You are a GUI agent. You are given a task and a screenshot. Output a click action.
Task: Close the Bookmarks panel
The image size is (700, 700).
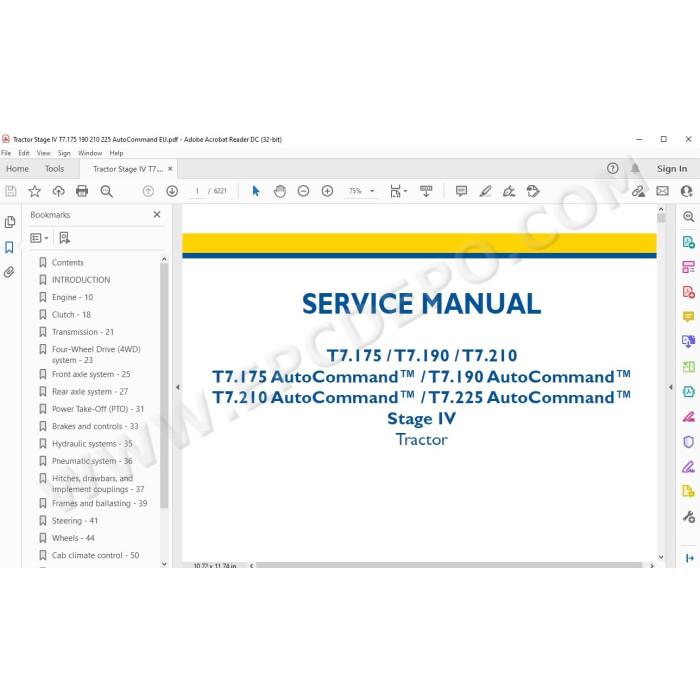click(x=157, y=215)
